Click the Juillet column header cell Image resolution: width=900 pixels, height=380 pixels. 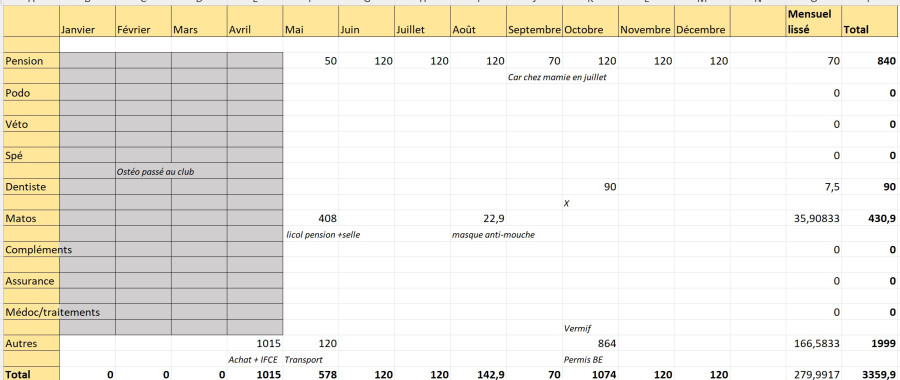(x=422, y=22)
